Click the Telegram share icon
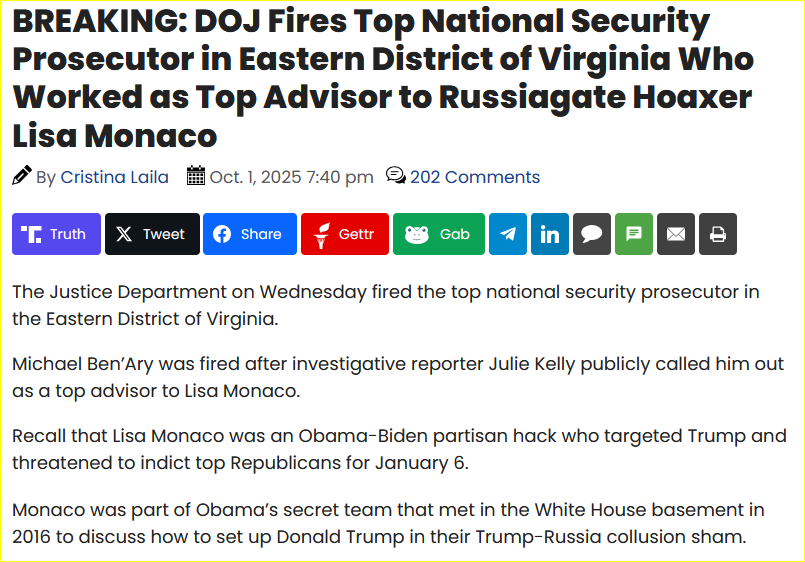This screenshot has height=562, width=805. (x=508, y=234)
